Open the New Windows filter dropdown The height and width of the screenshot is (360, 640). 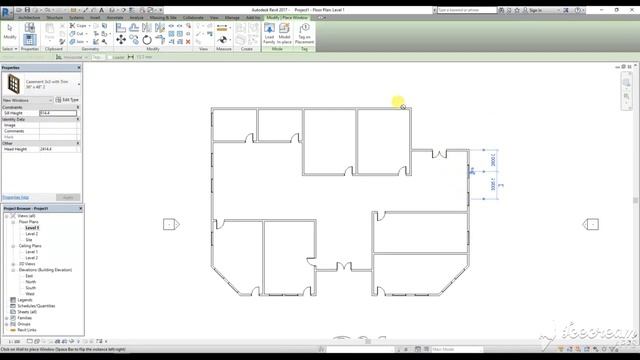click(28, 100)
